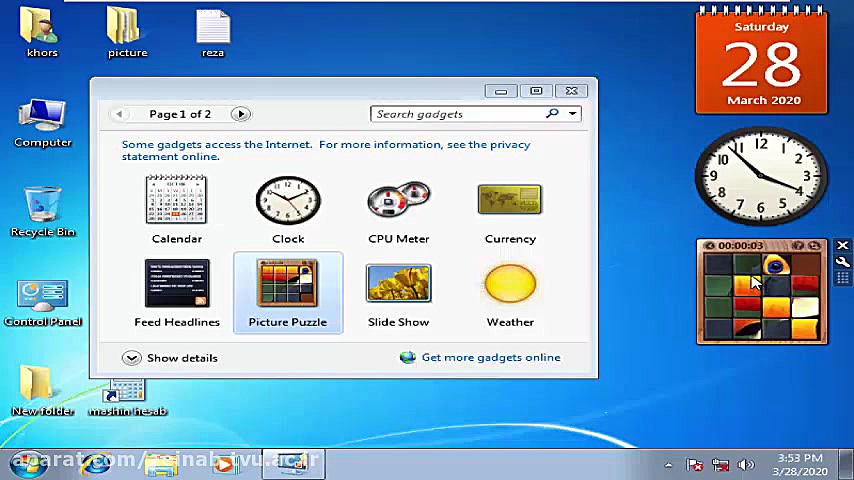The height and width of the screenshot is (480, 854).
Task: Open the privacy statement online link
Action: coord(326,150)
